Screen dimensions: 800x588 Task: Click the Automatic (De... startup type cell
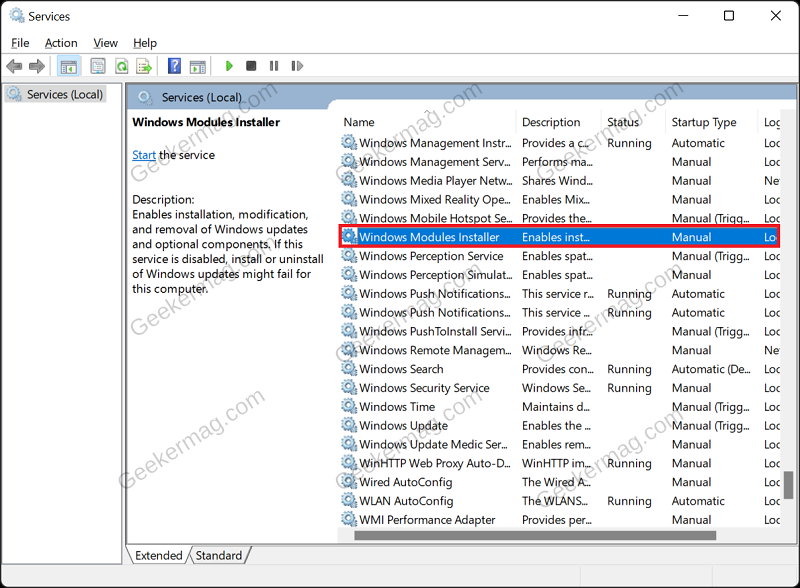[711, 369]
